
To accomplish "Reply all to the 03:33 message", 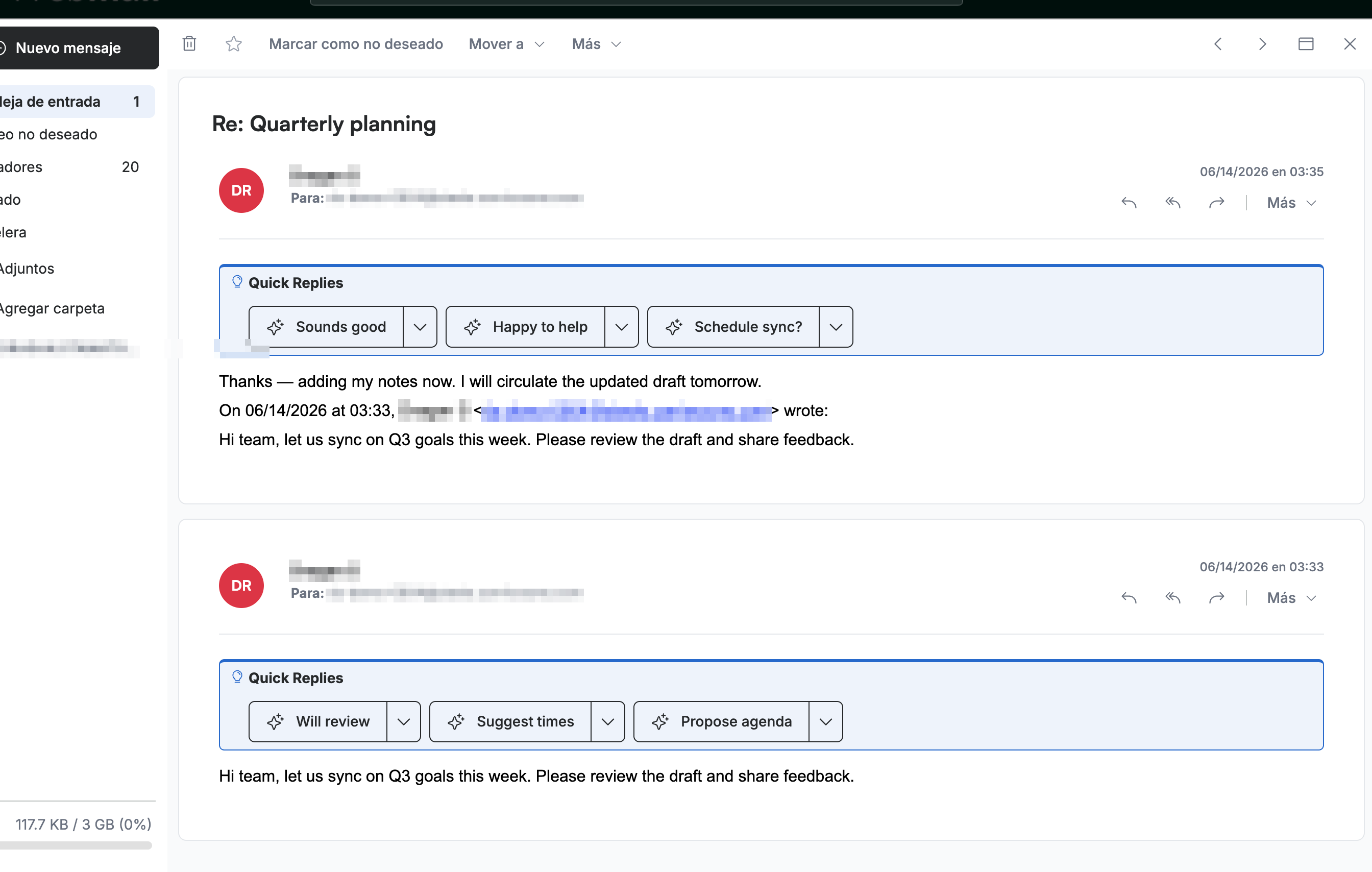I will coord(1172,597).
